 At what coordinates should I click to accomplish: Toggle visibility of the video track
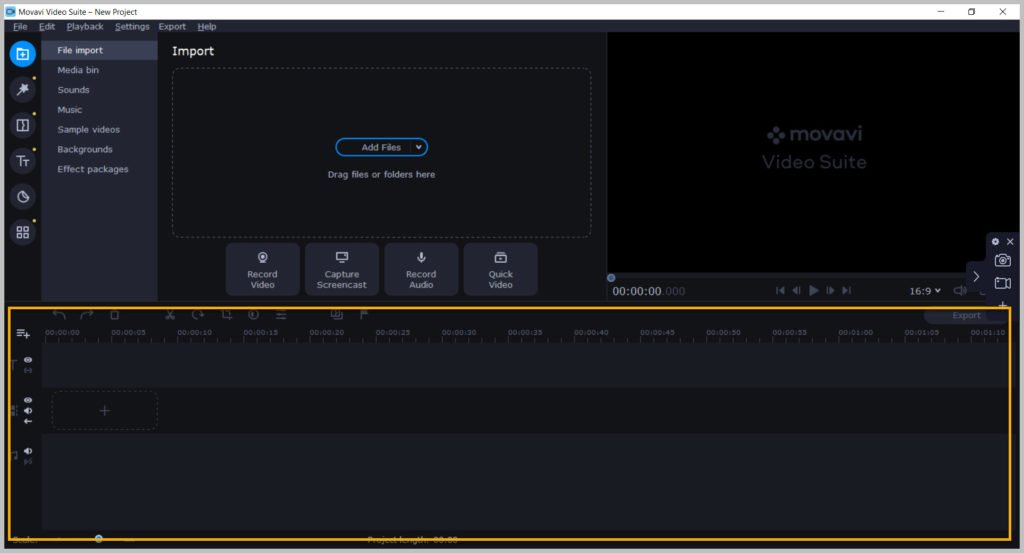coord(27,400)
